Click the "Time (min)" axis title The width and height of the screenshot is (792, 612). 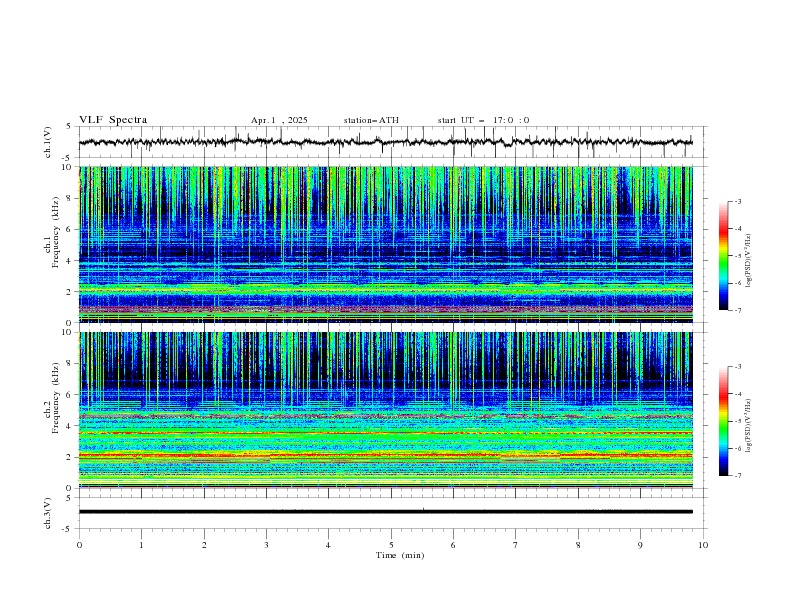pos(400,555)
